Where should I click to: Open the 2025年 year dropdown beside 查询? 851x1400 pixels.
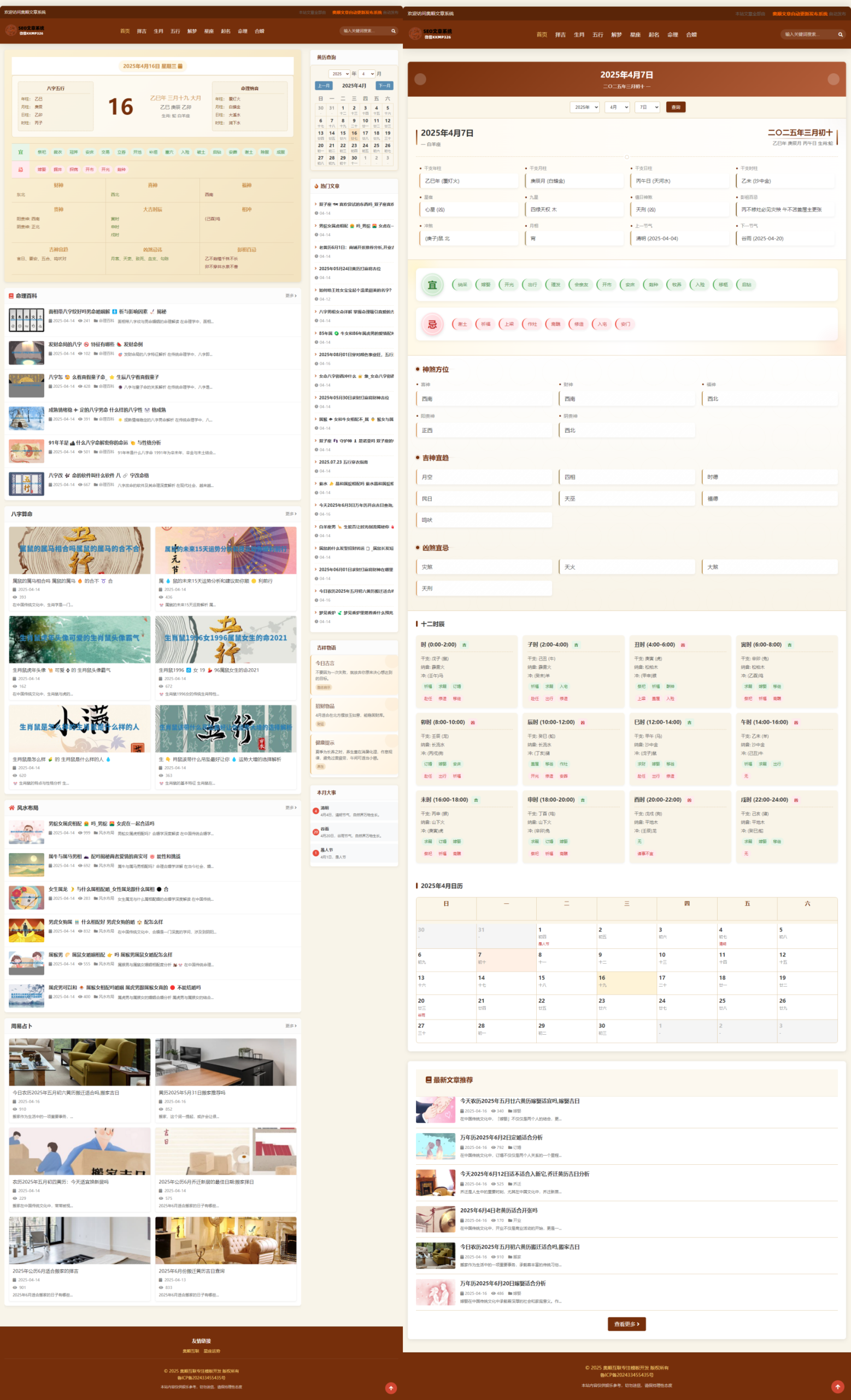[x=584, y=107]
